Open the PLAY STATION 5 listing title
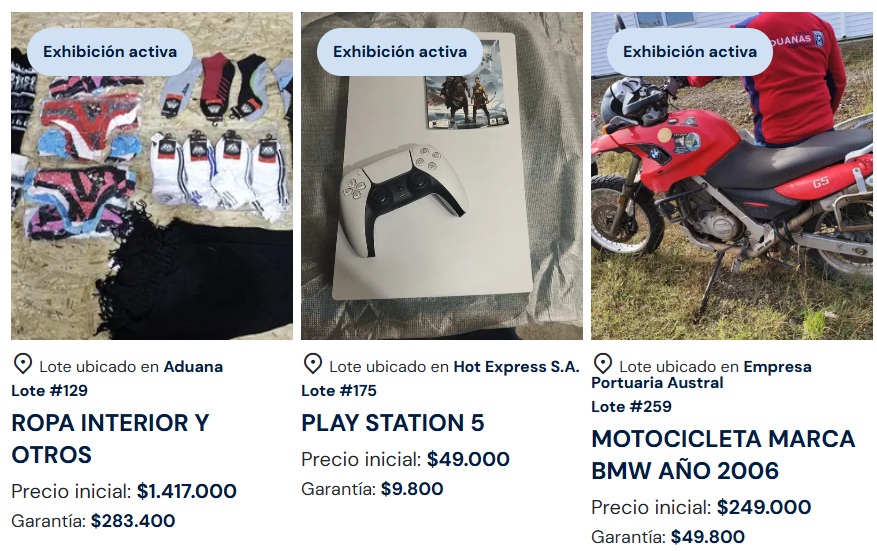 click(x=393, y=423)
